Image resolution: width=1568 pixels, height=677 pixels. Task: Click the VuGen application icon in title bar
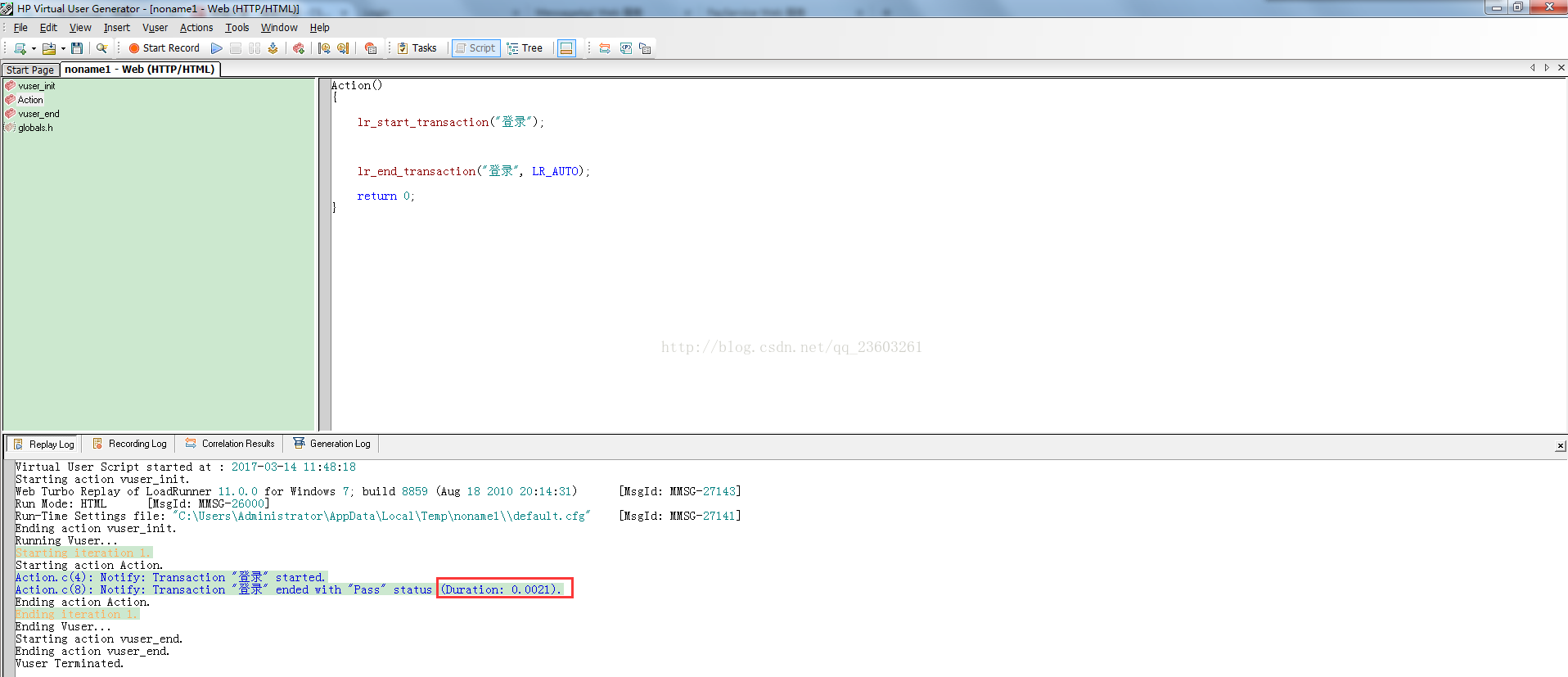pyautogui.click(x=7, y=9)
